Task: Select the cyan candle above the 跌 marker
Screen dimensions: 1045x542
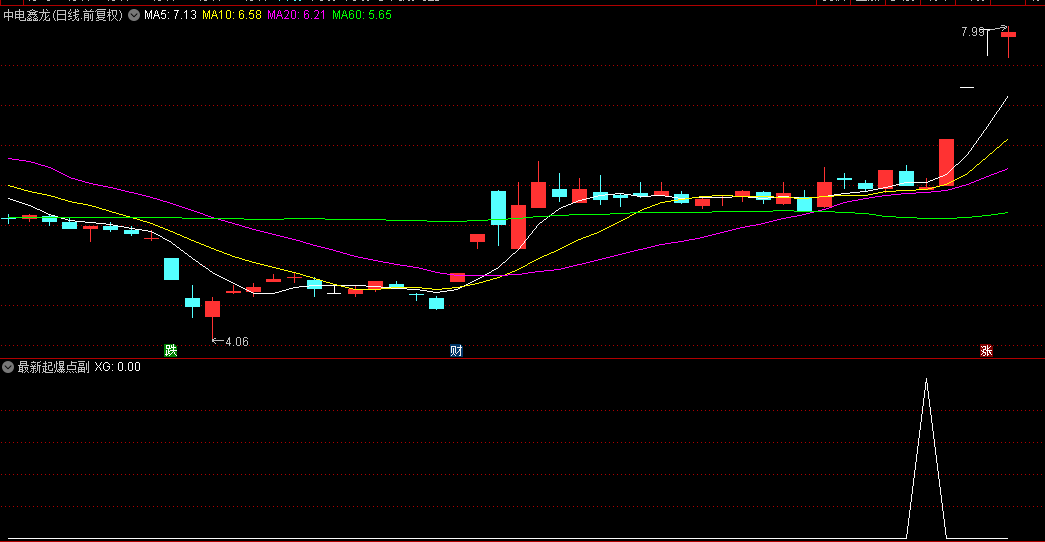Action: (x=171, y=269)
